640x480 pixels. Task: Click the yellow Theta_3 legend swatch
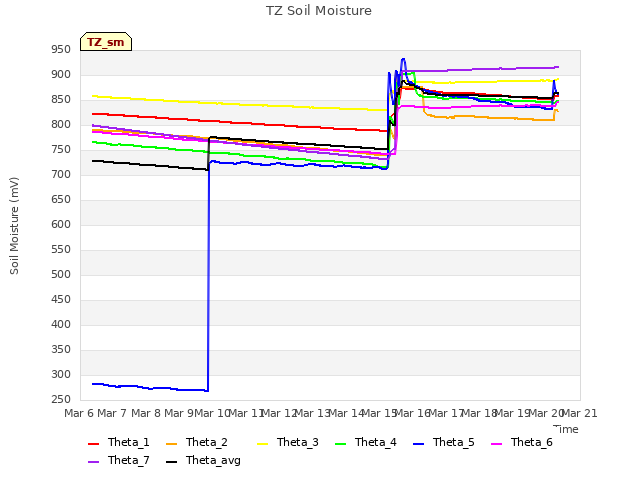point(262,444)
